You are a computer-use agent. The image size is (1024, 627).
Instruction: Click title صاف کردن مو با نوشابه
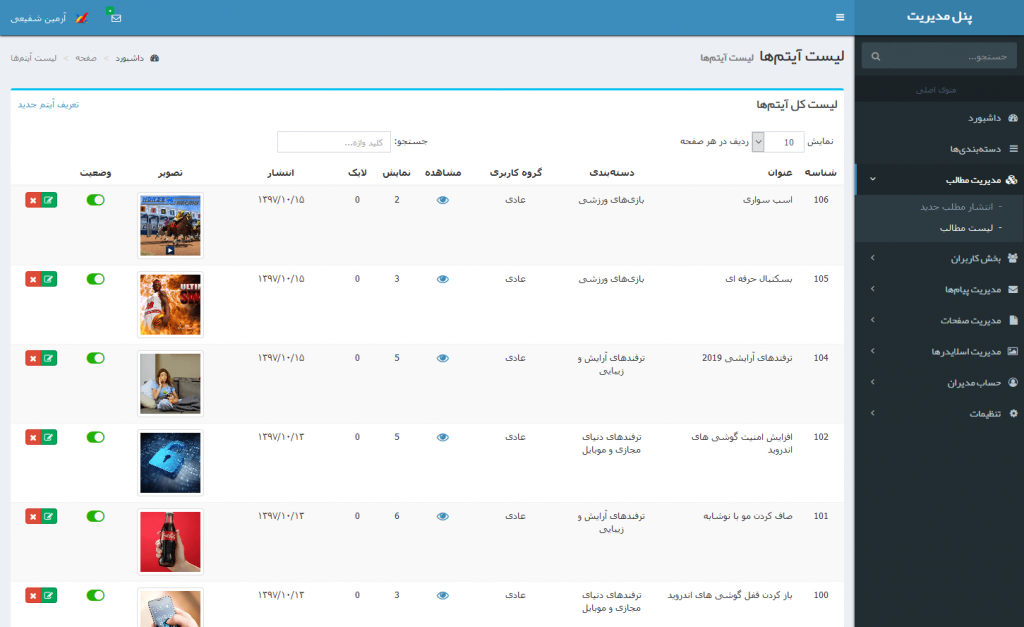click(x=748, y=516)
